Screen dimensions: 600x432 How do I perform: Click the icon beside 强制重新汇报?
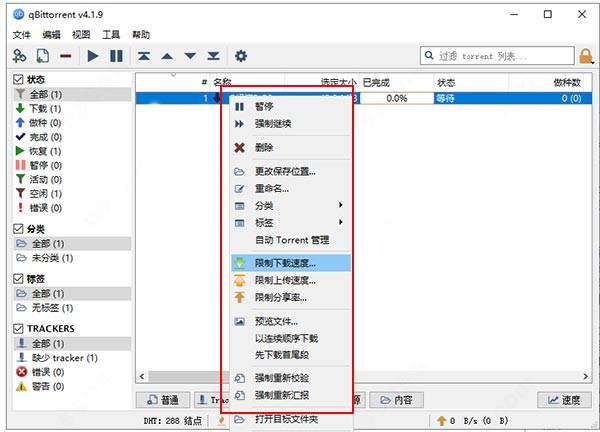240,395
